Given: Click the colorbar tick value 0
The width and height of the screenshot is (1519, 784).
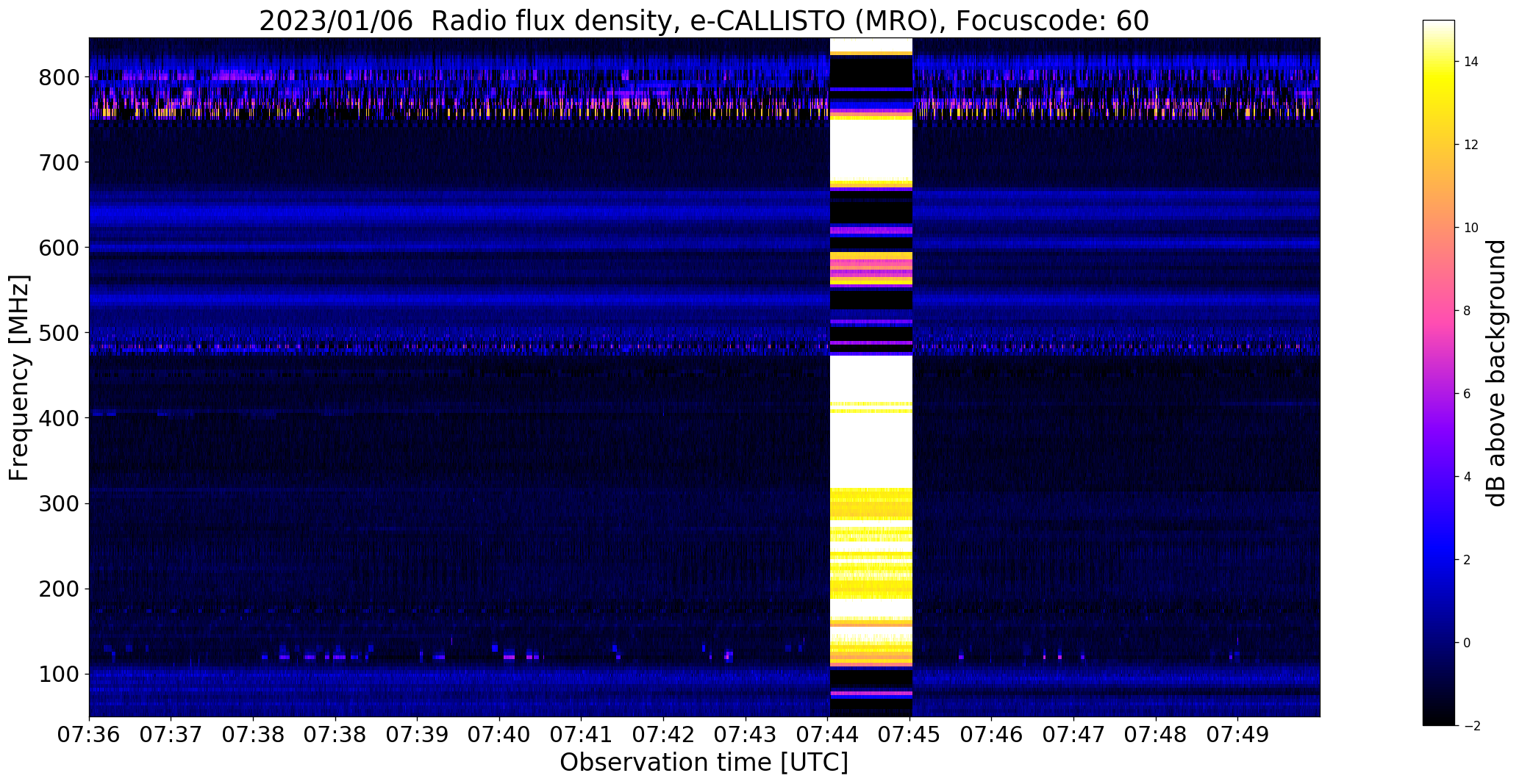Looking at the screenshot, I should (x=1468, y=643).
